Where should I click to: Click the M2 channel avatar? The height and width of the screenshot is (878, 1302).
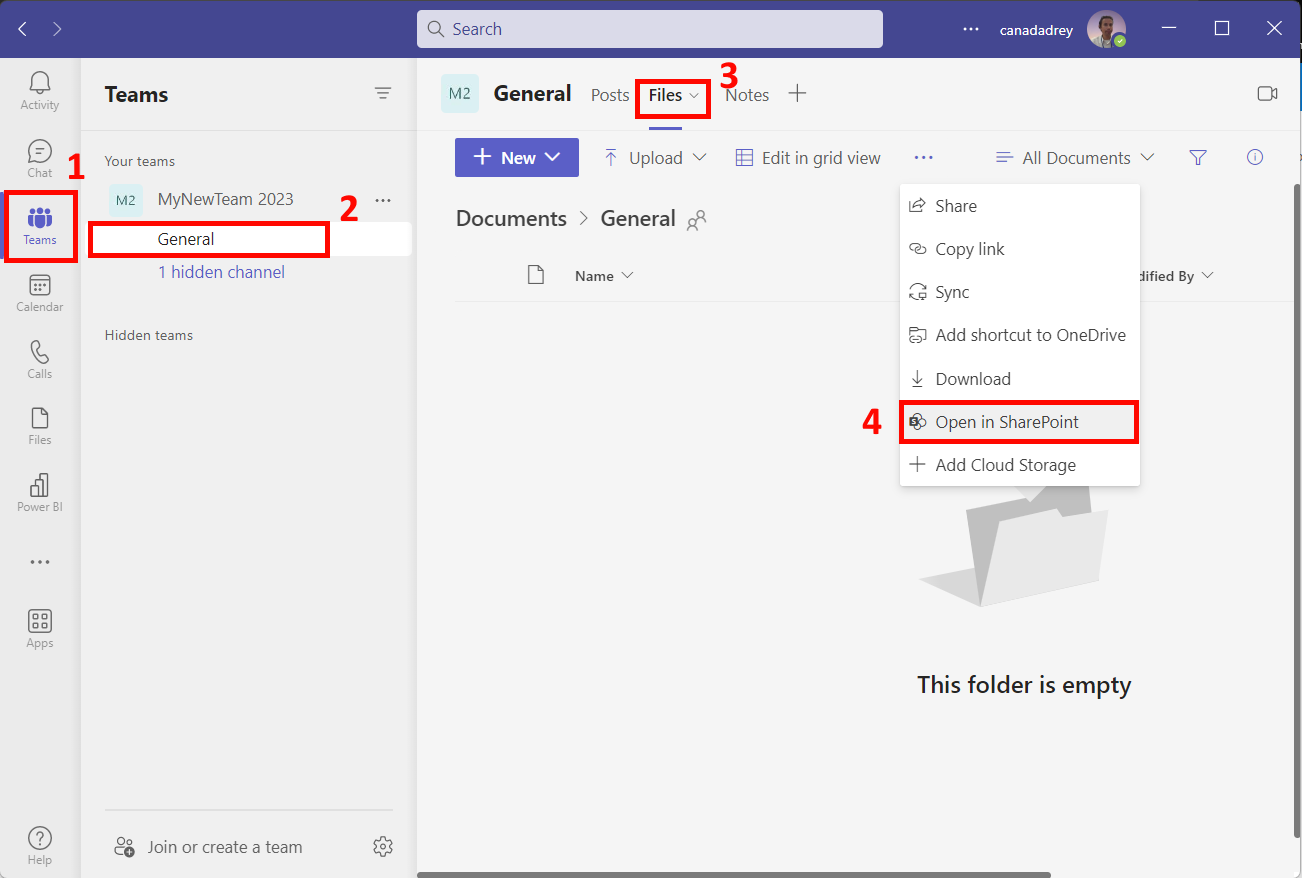click(460, 94)
